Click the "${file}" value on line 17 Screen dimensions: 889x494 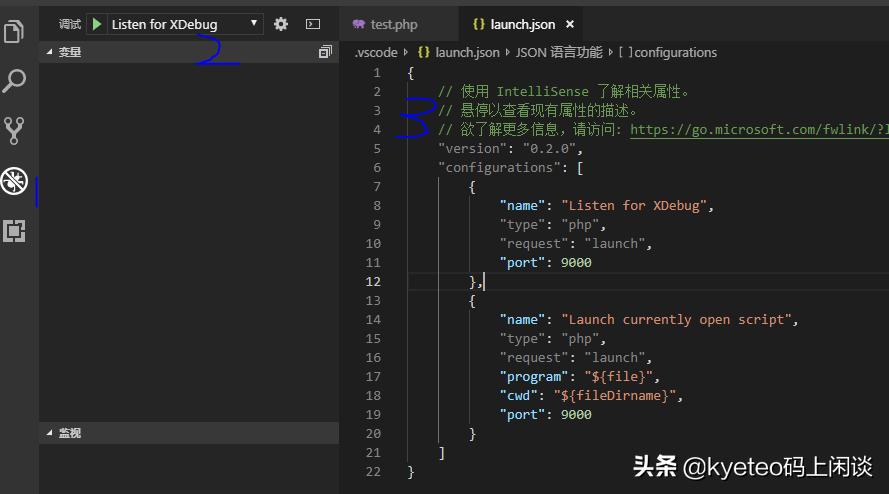tap(619, 377)
